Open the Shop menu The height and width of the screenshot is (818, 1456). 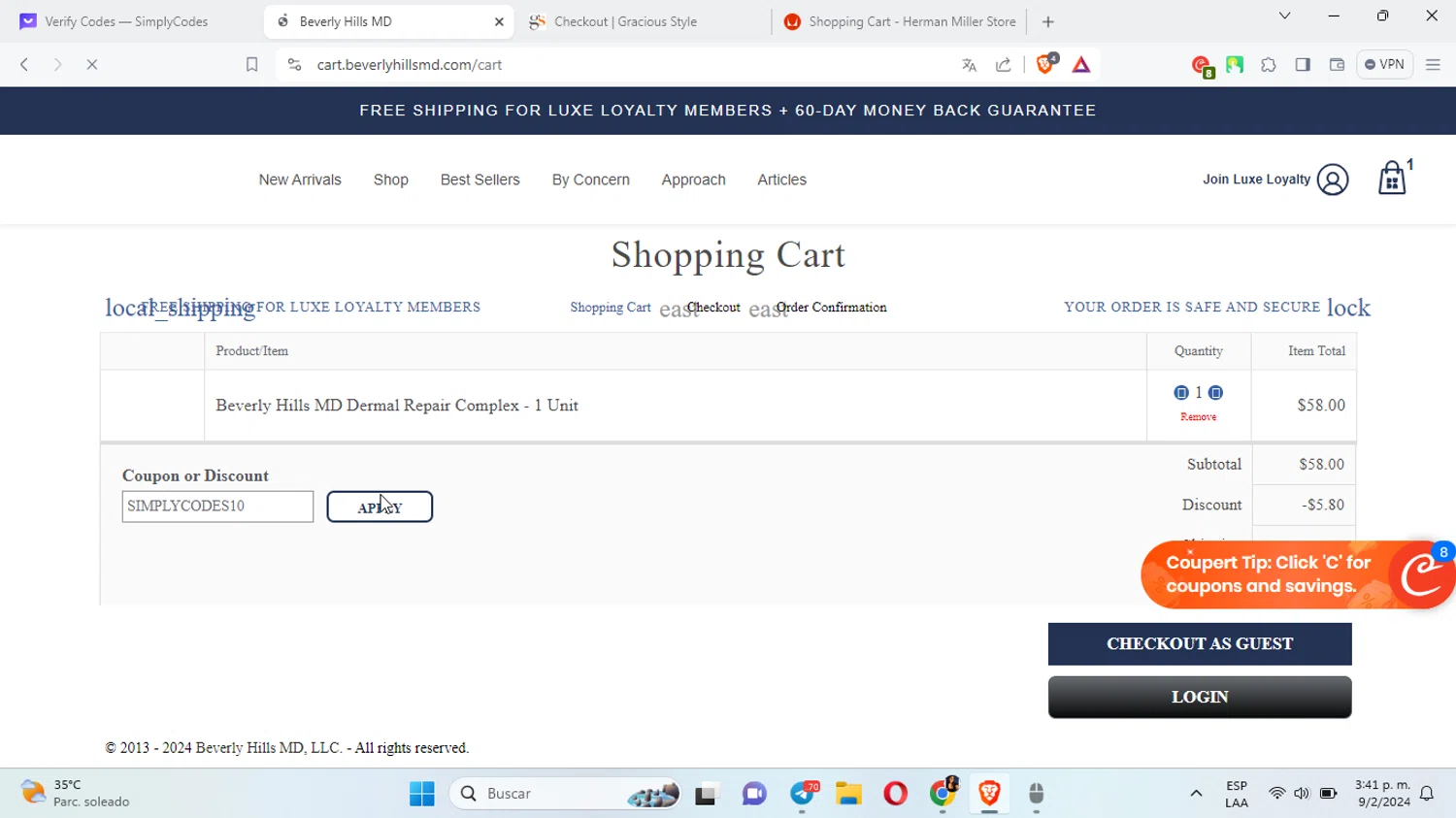click(x=391, y=180)
